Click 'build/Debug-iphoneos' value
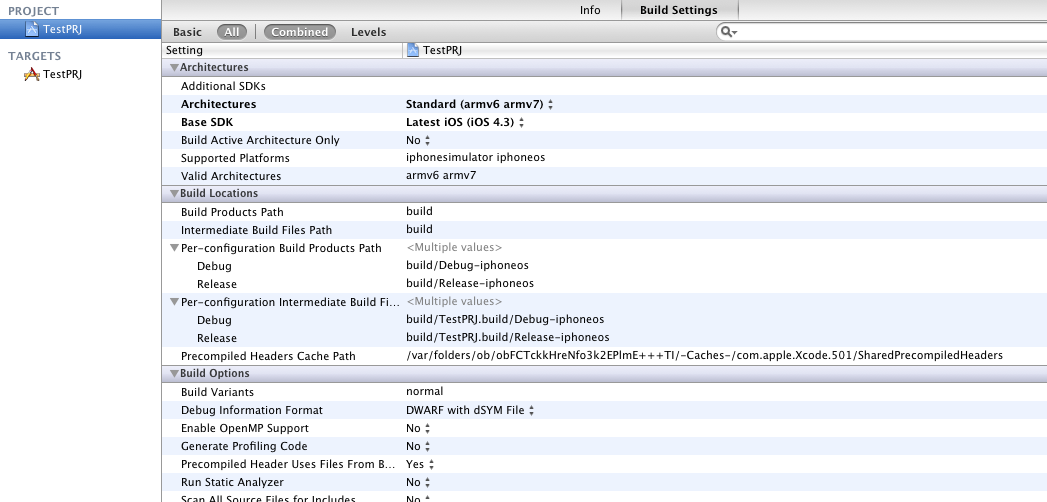 (467, 266)
